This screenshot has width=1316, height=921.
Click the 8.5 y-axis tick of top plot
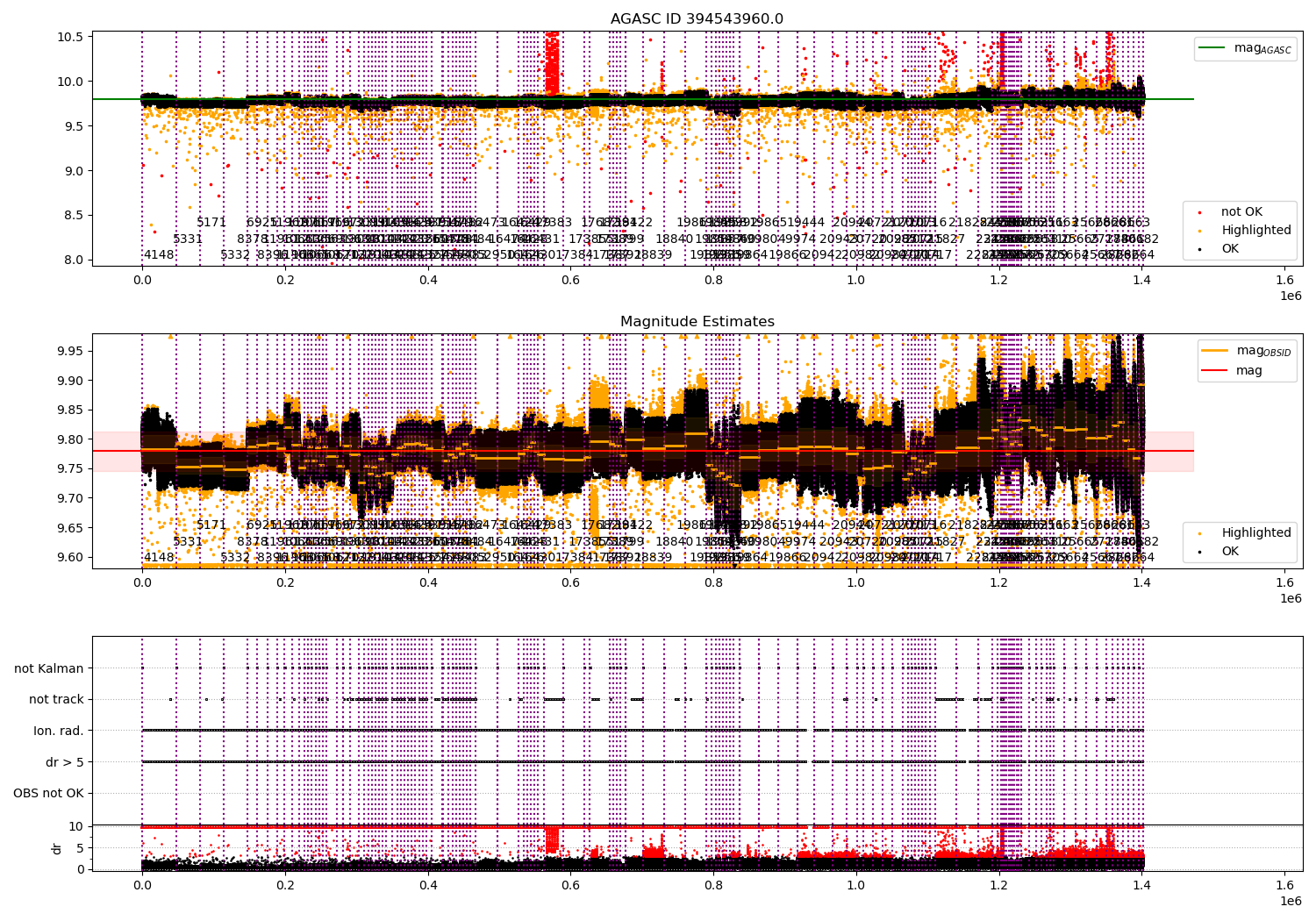74,215
